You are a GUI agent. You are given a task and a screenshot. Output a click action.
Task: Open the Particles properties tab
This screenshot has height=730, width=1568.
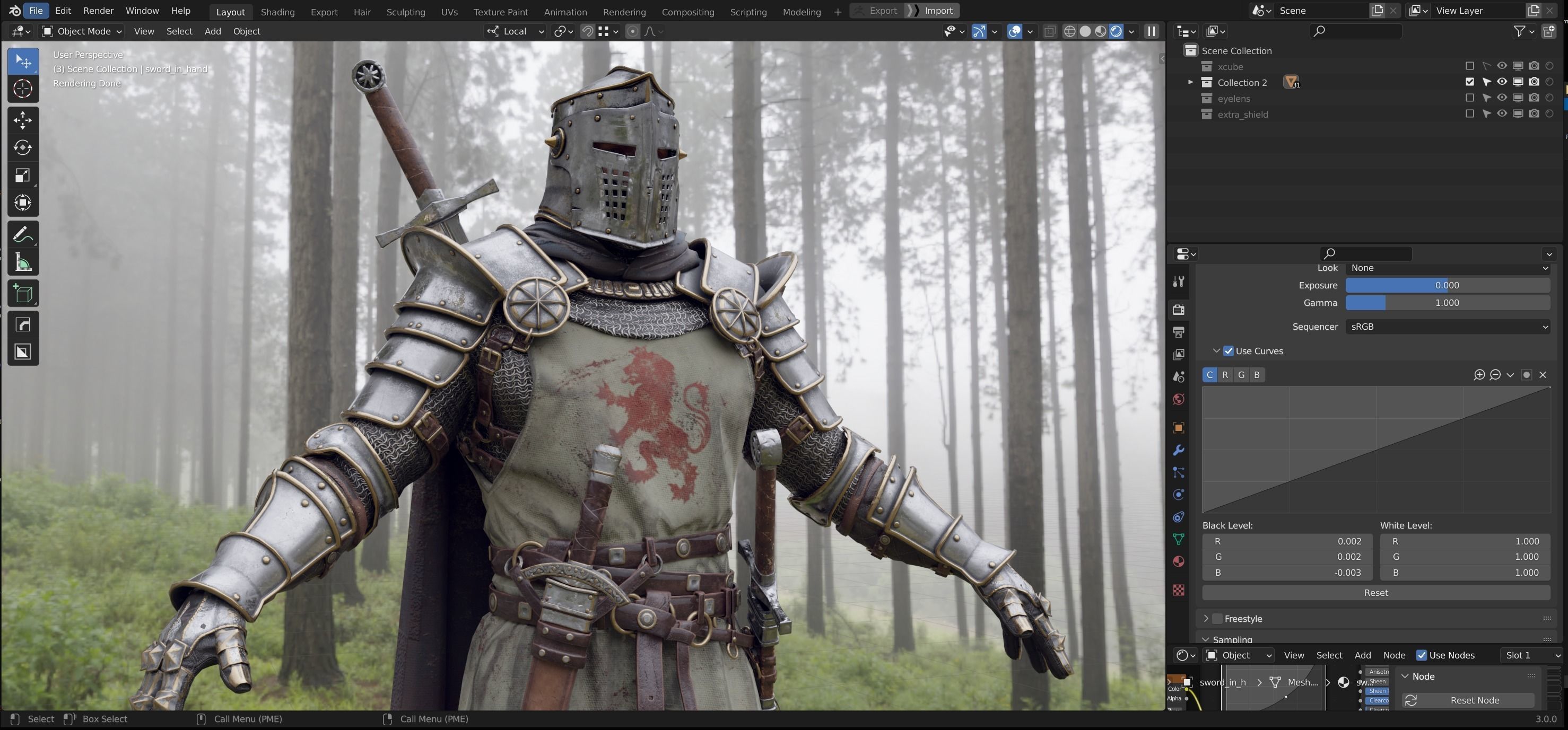pyautogui.click(x=1179, y=473)
